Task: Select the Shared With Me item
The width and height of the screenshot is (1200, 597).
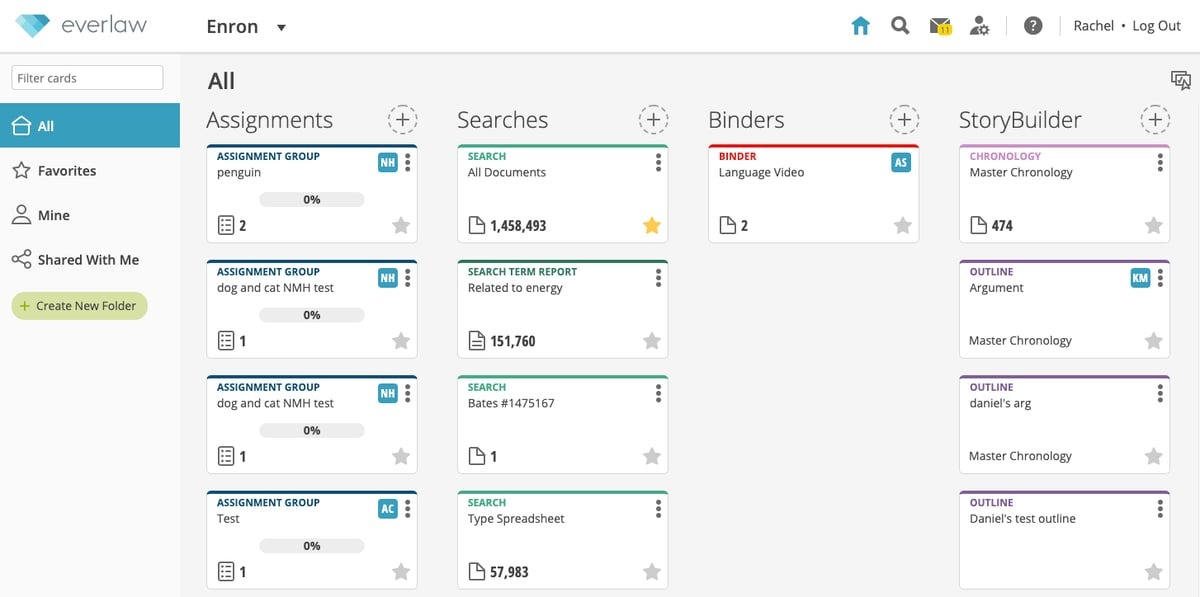Action: coord(90,259)
